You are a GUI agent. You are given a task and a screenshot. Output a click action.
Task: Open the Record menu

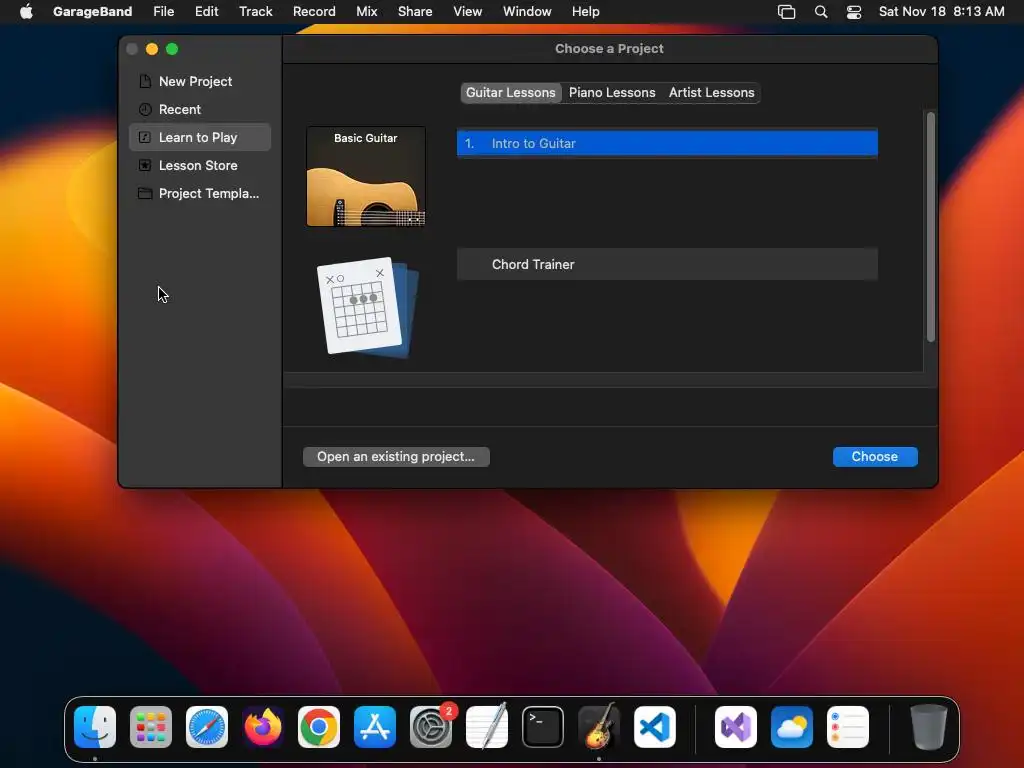coord(314,12)
